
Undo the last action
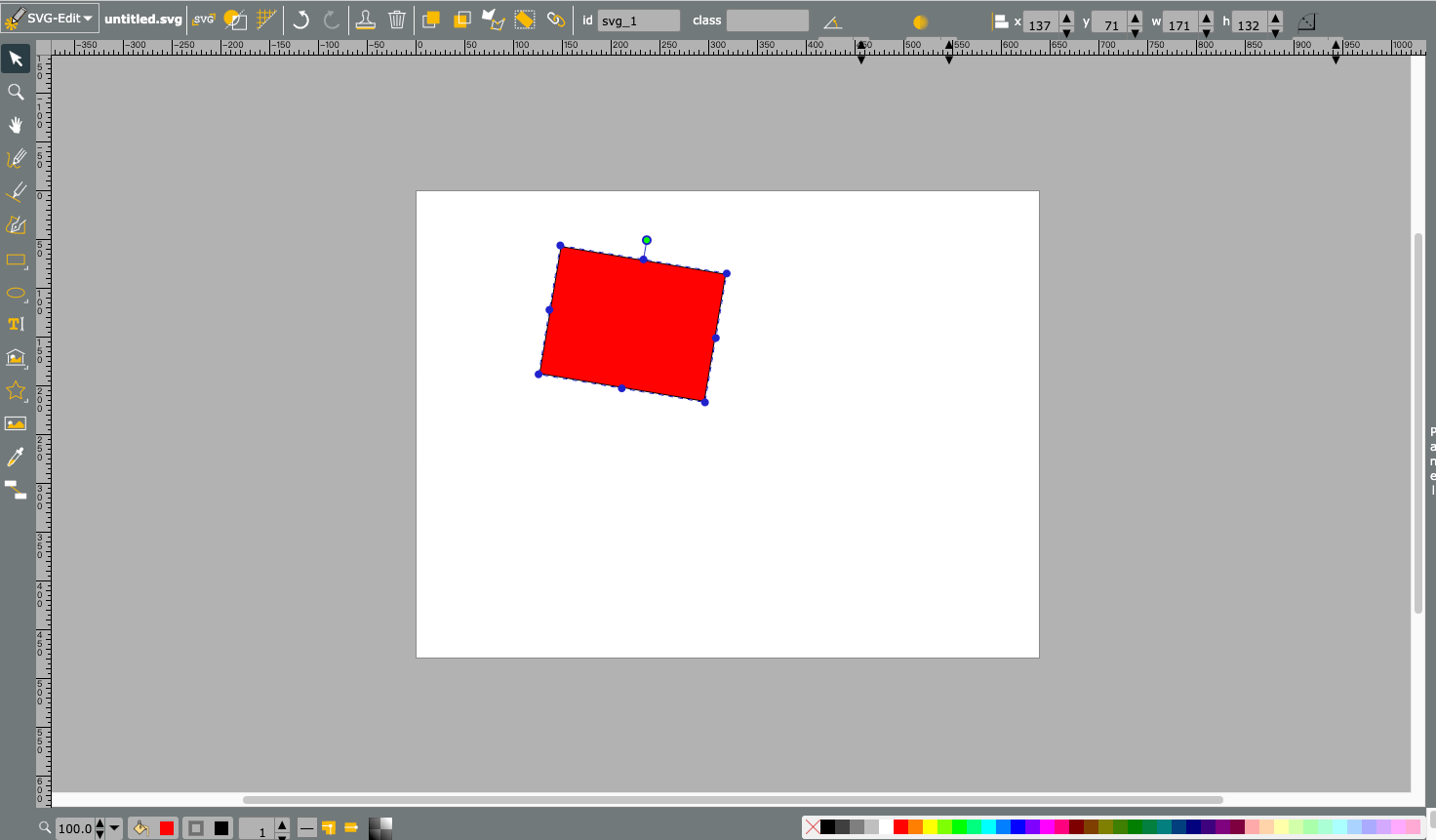click(301, 20)
